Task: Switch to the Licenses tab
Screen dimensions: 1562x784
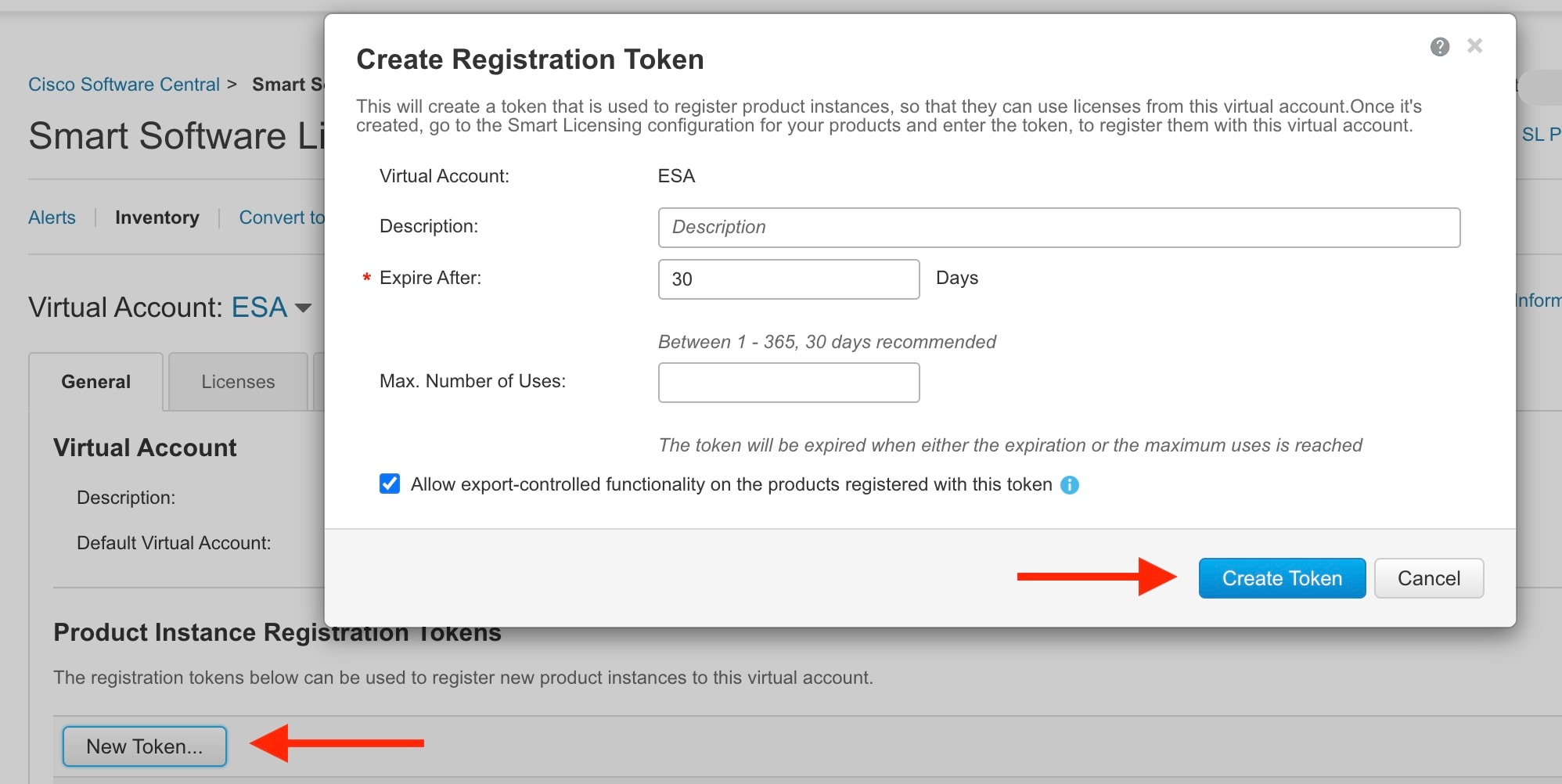Action: (238, 382)
